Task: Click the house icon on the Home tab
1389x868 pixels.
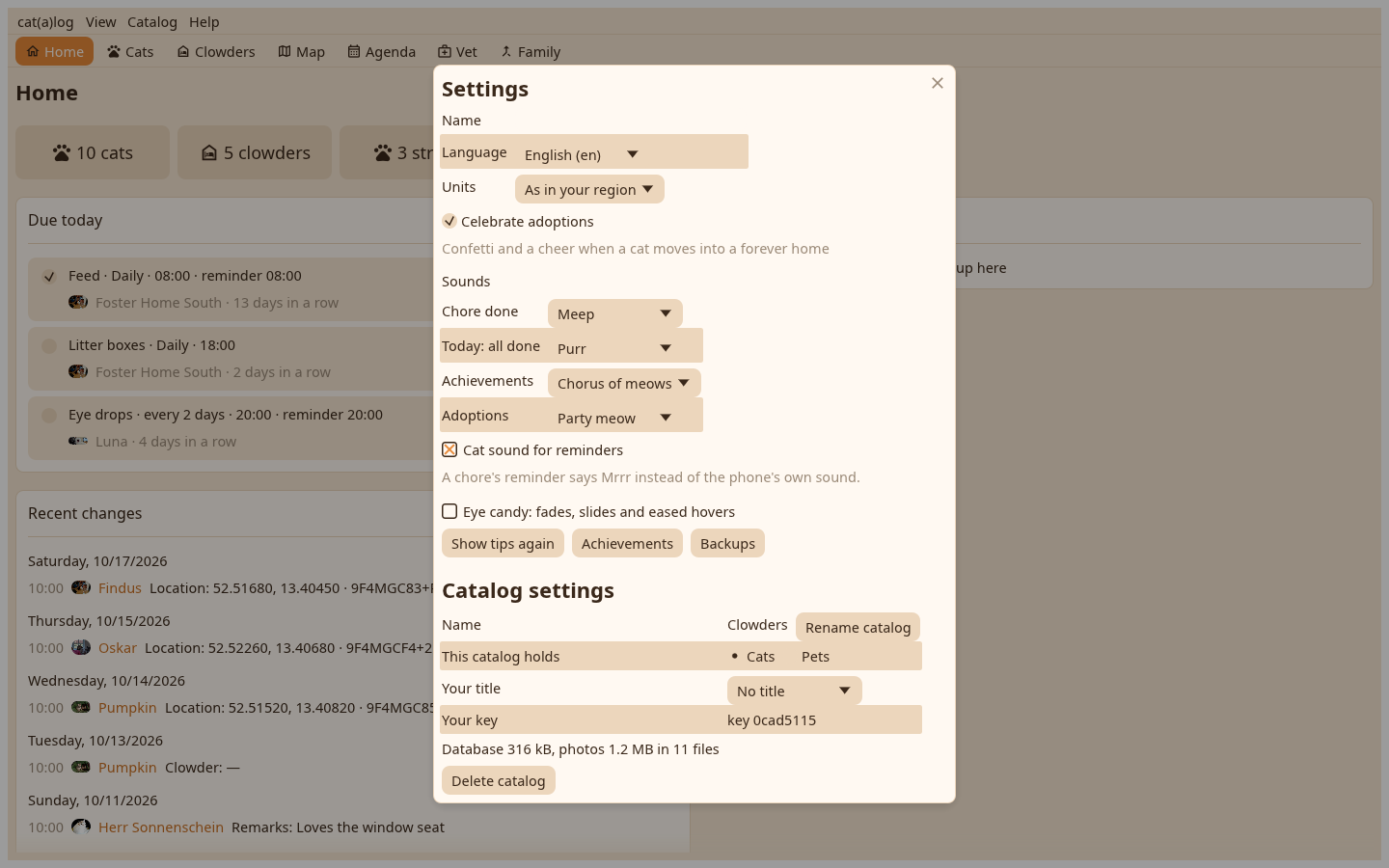Action: point(33,51)
